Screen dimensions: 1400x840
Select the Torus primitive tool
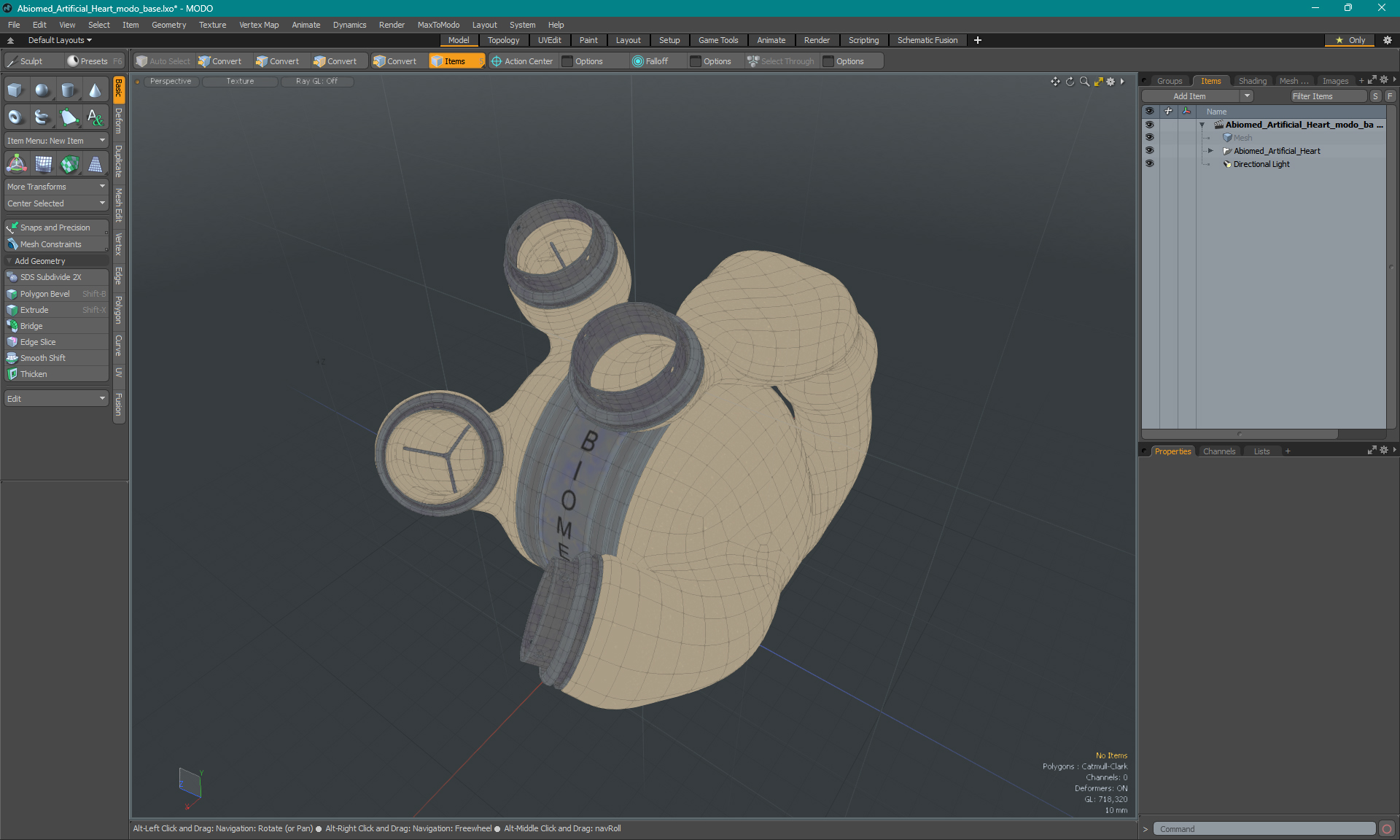(x=15, y=117)
